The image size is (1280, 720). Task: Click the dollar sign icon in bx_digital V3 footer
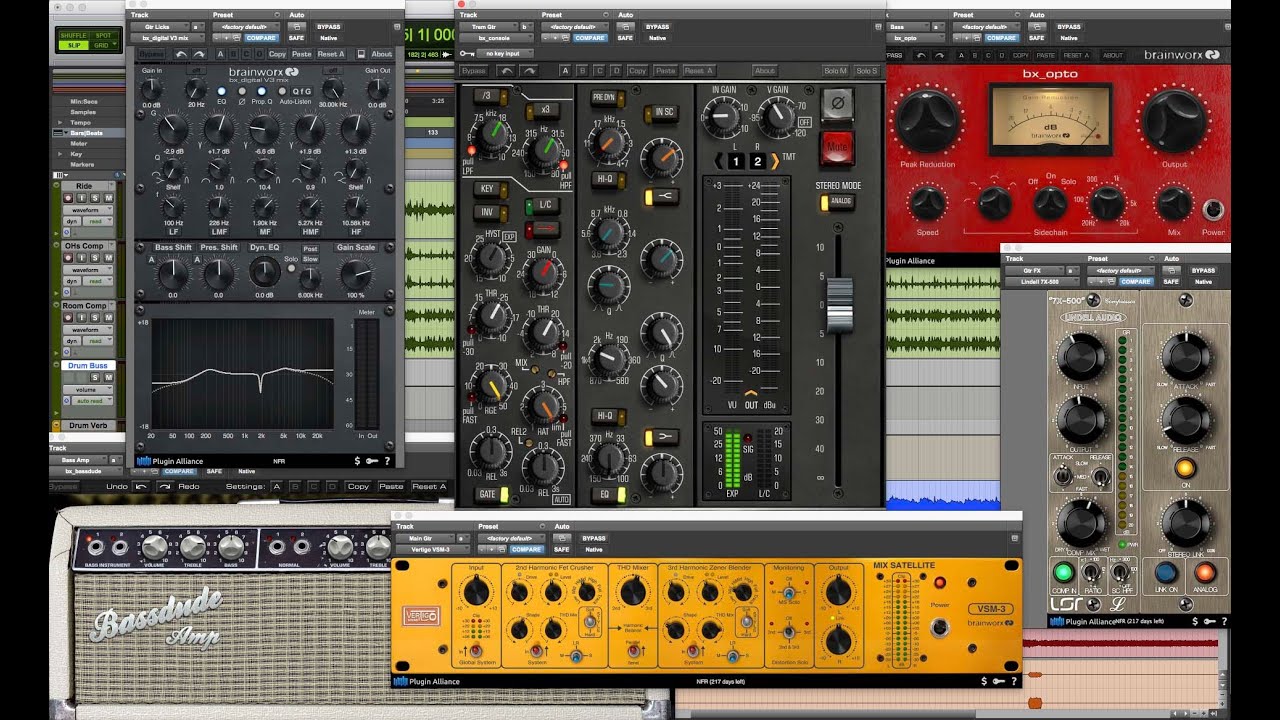click(x=357, y=461)
